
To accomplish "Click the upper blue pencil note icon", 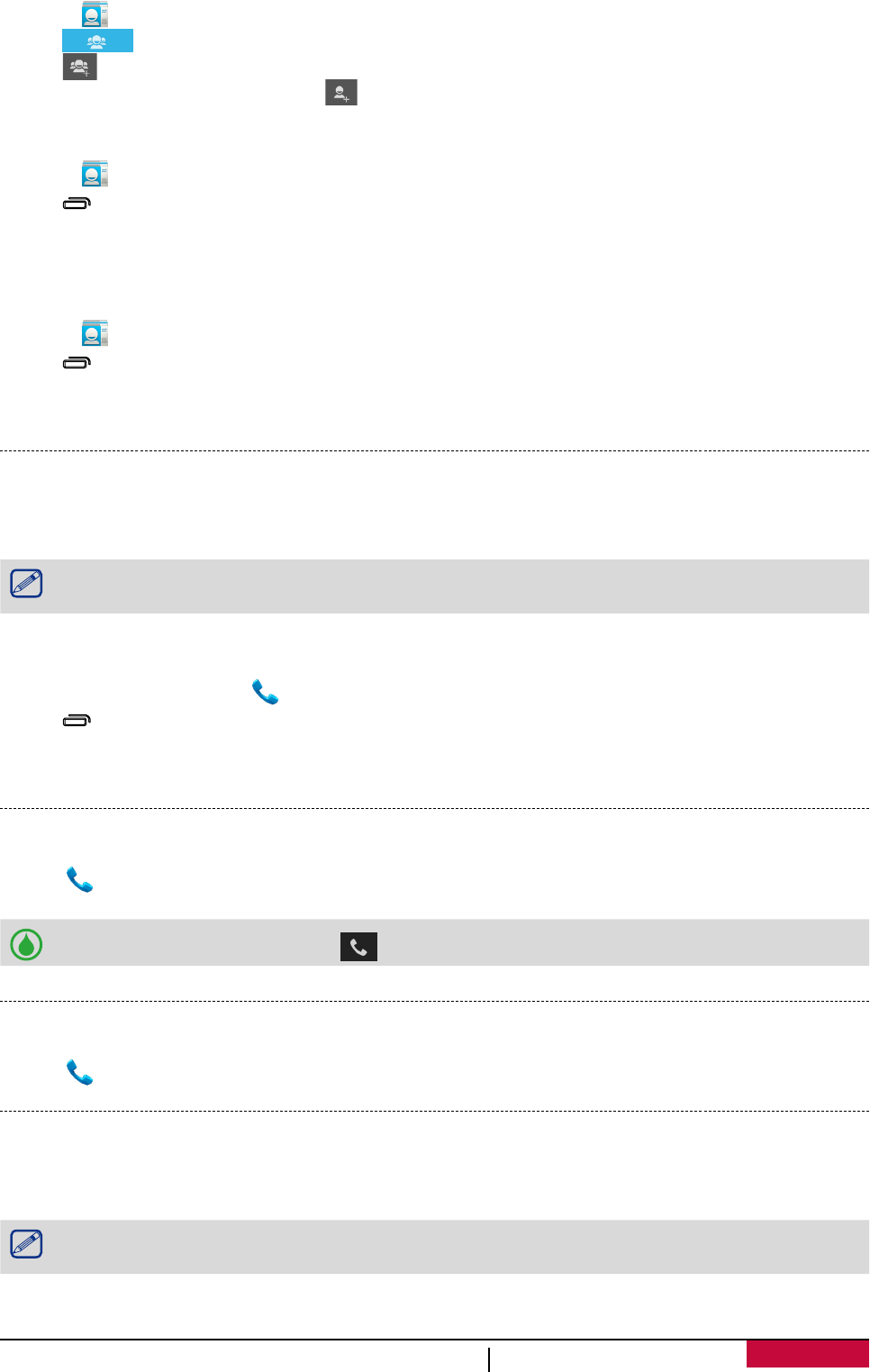I will [x=26, y=585].
